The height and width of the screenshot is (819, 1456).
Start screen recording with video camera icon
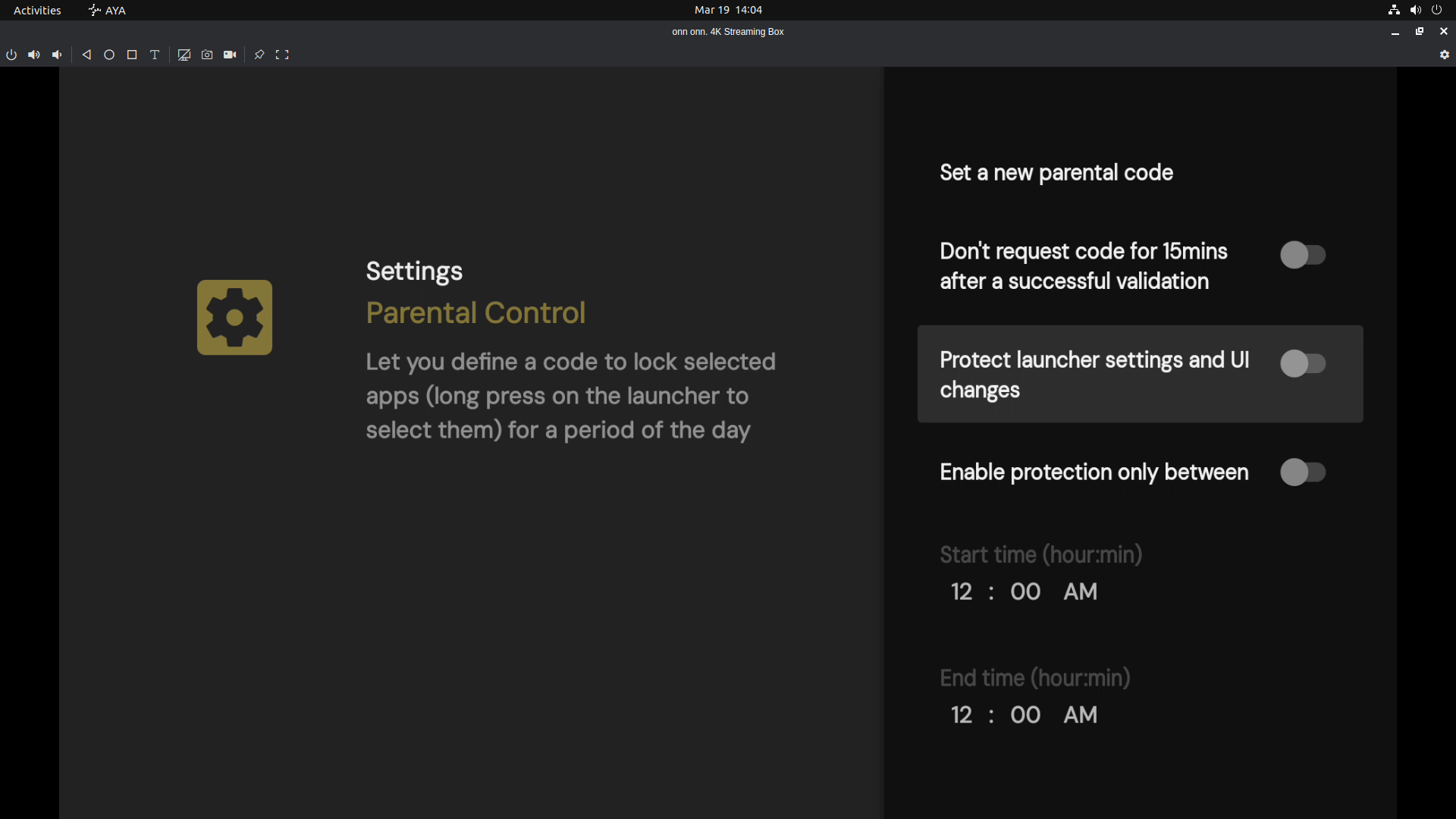pyautogui.click(x=230, y=55)
